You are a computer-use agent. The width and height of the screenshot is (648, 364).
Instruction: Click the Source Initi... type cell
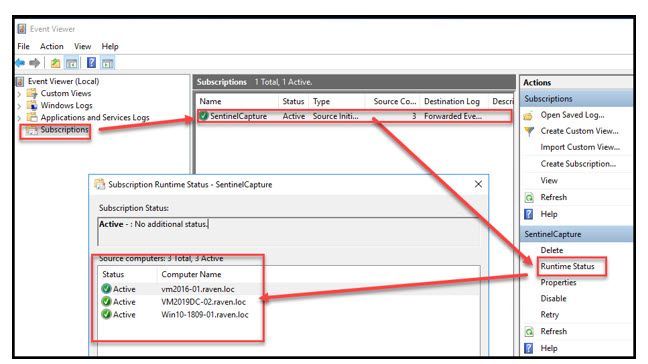[x=336, y=116]
